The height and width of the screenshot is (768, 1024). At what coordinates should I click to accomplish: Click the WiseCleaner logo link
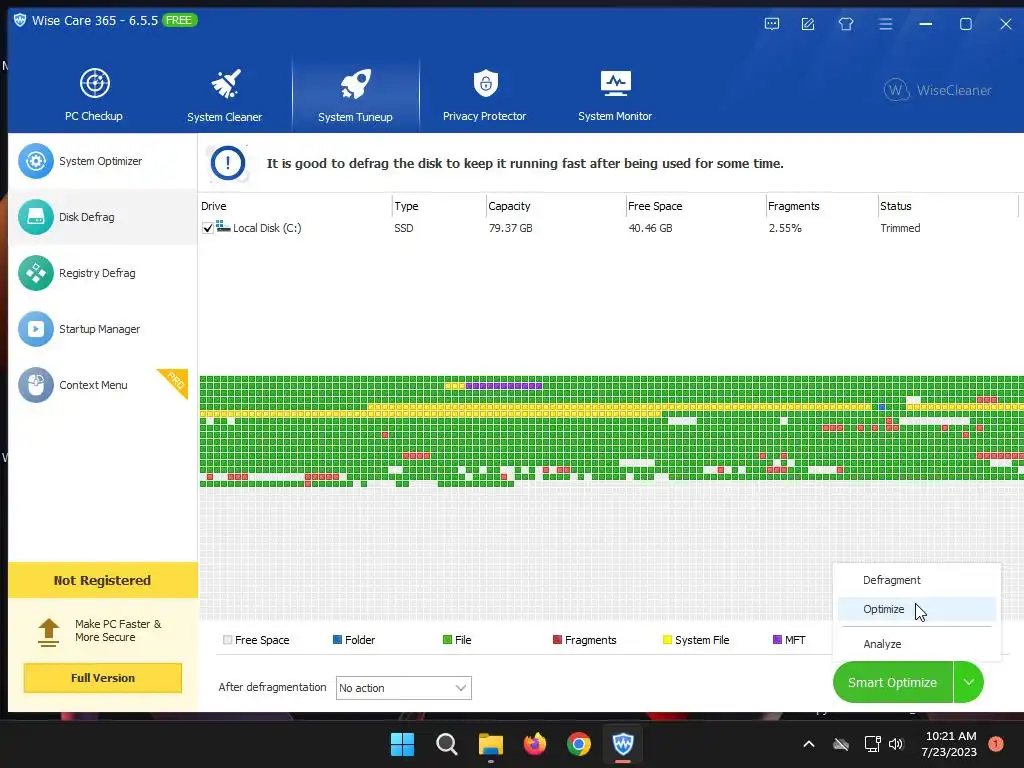tap(937, 90)
